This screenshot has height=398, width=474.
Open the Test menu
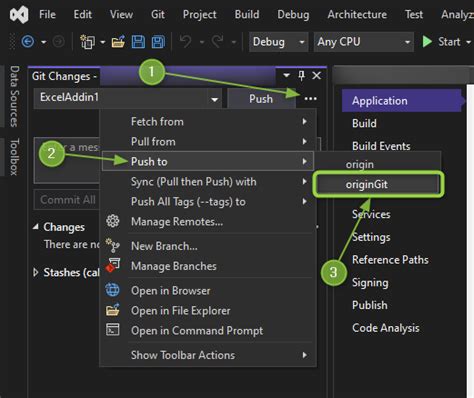[414, 15]
